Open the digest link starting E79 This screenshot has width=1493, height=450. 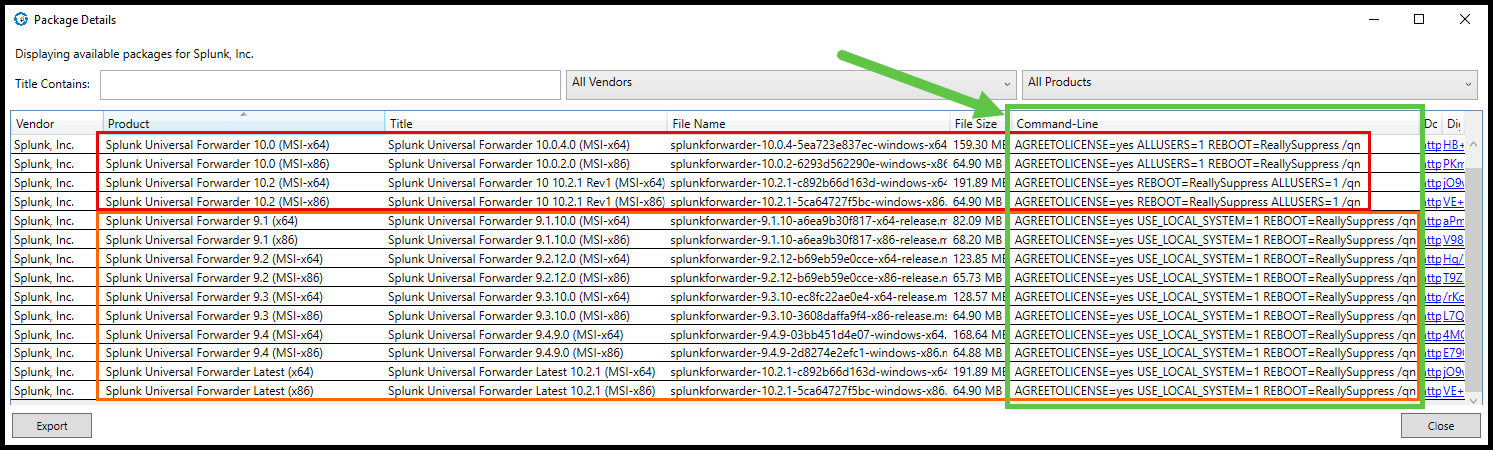[x=1454, y=354]
